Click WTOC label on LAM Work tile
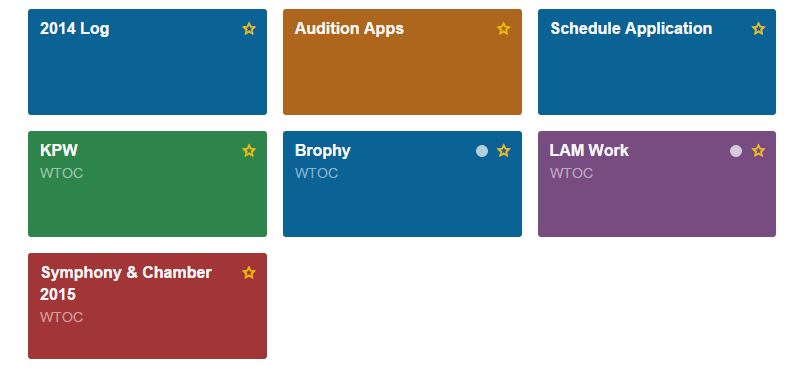This screenshot has width=798, height=378. tap(571, 173)
